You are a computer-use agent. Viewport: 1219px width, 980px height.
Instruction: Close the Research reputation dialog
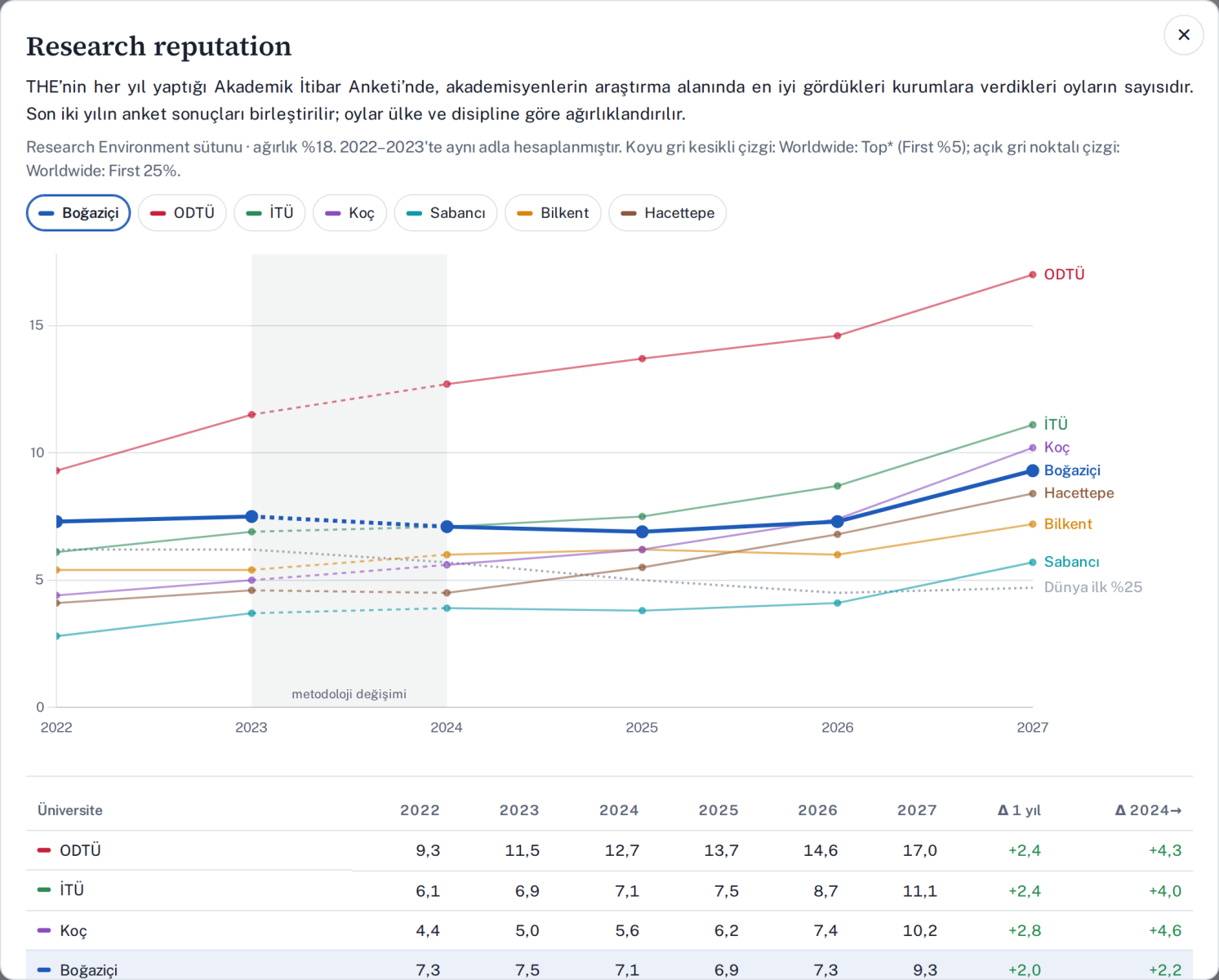[x=1184, y=35]
